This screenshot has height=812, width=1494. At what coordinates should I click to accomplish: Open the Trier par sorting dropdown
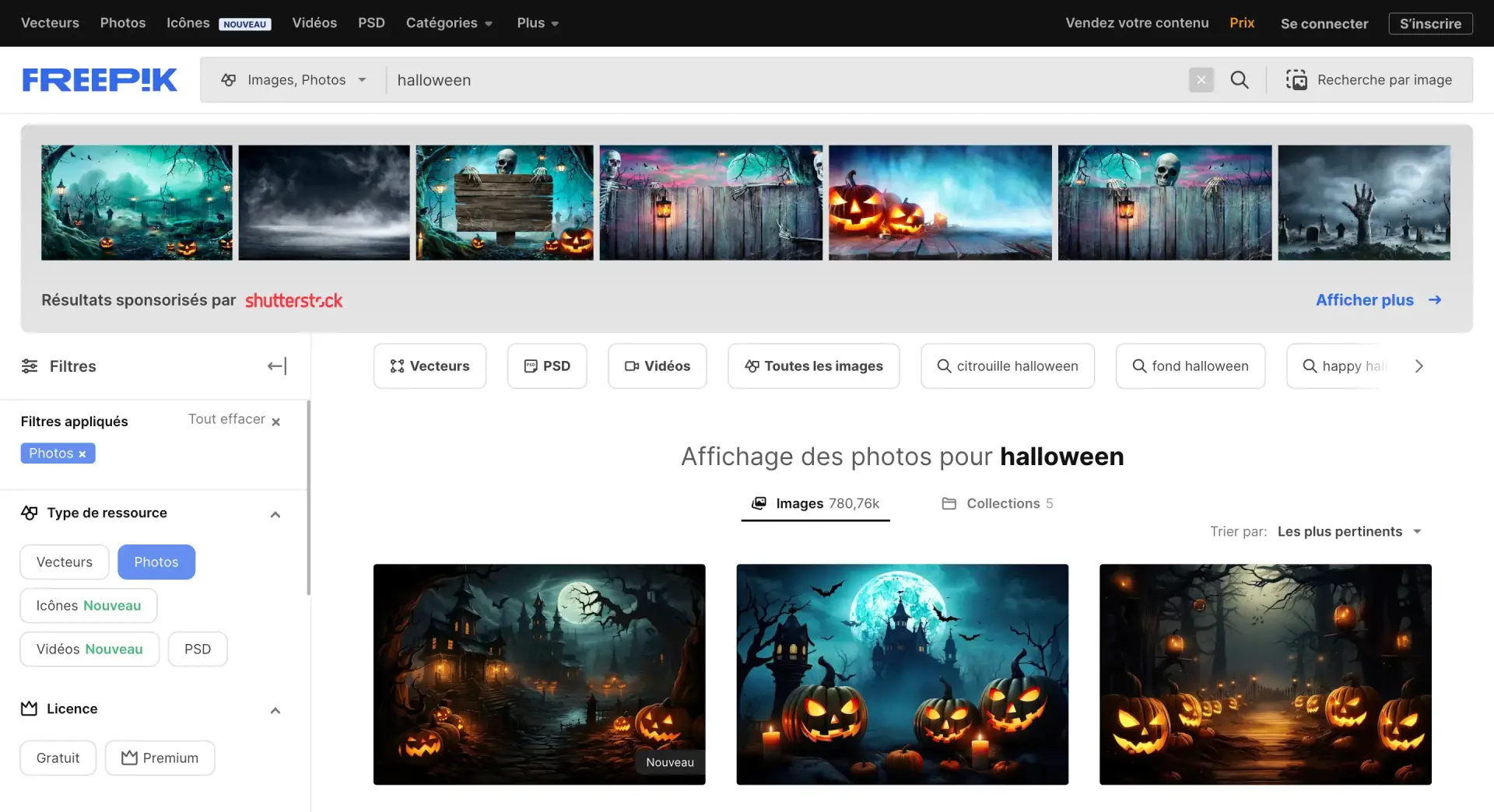[1350, 532]
